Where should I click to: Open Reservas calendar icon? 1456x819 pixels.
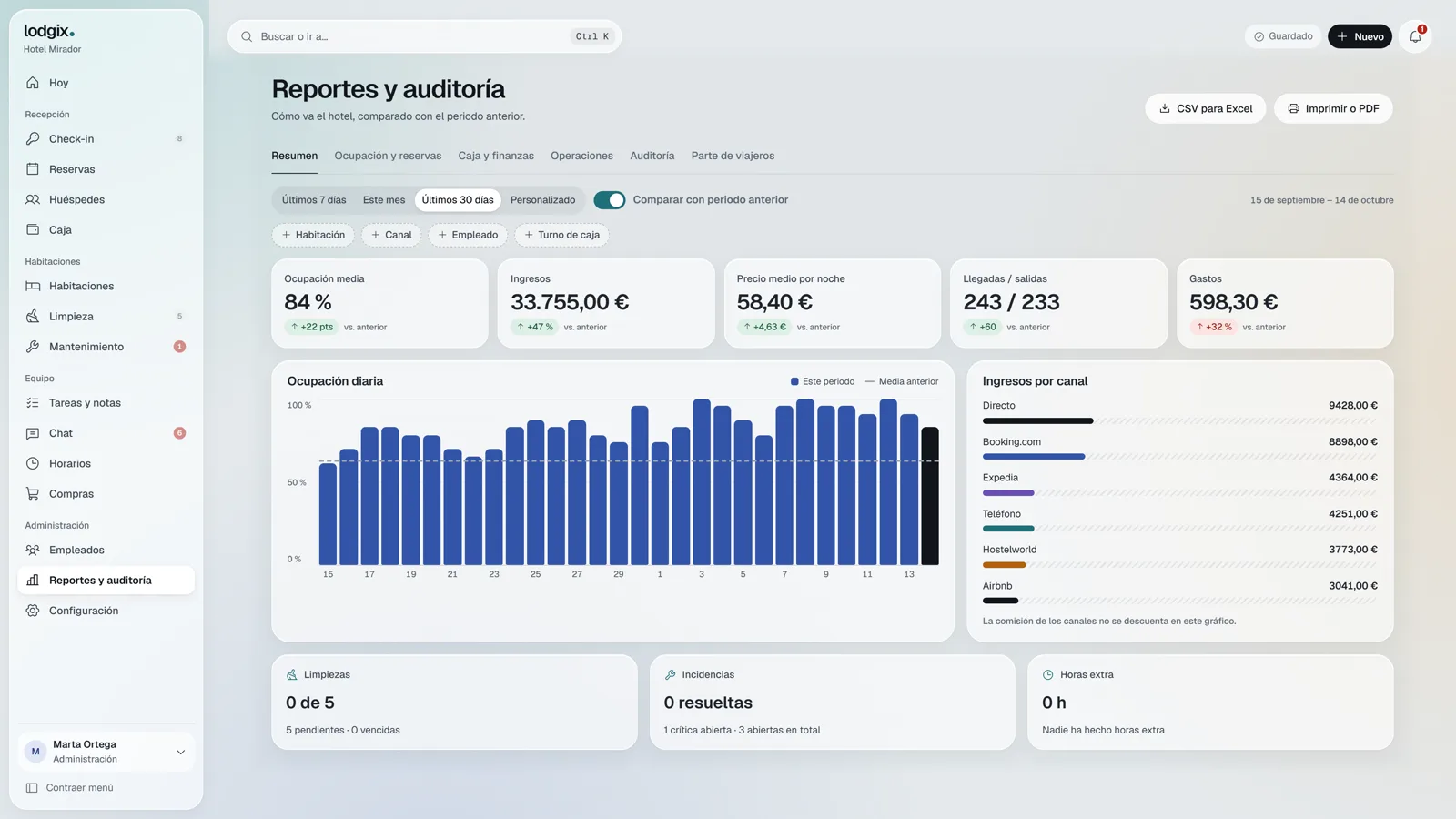(x=33, y=169)
